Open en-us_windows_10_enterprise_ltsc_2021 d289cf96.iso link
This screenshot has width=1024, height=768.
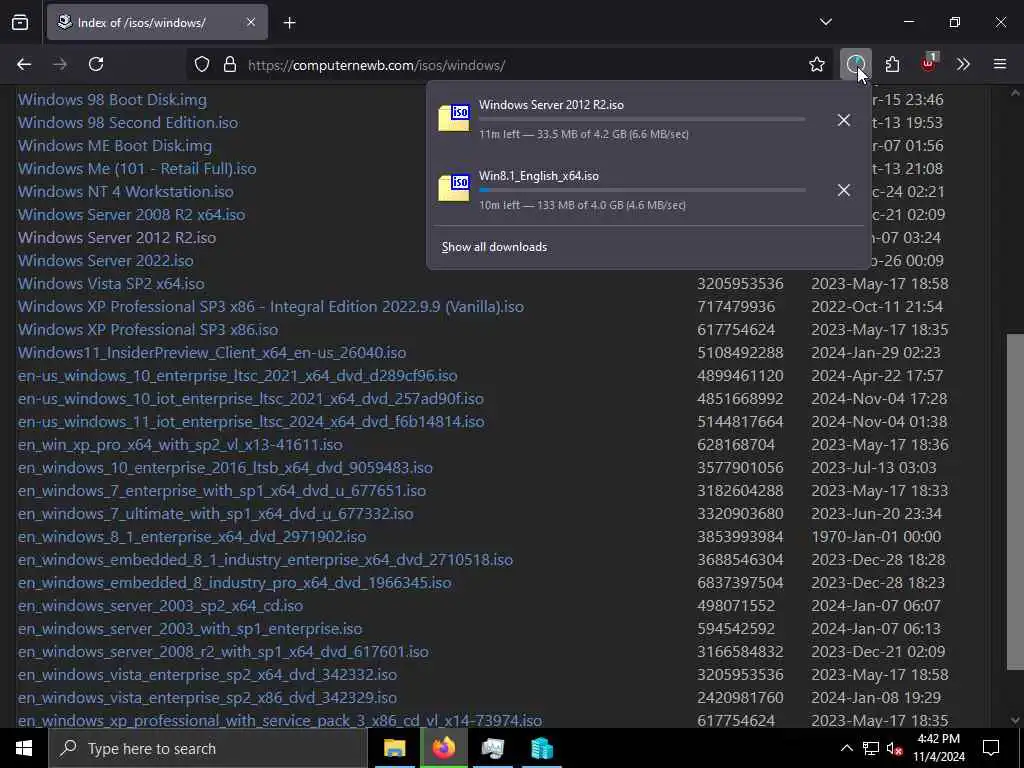tap(238, 376)
